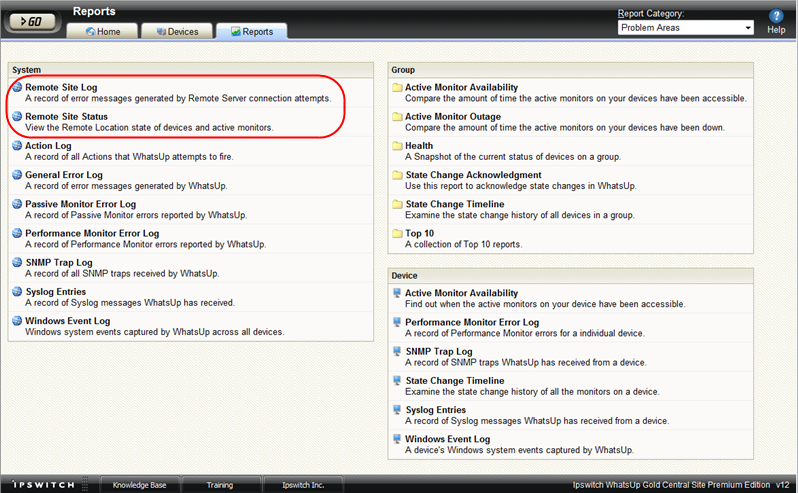Screen dimensions: 798x493
Task: Open the Report Category dropdown
Action: coord(686,28)
